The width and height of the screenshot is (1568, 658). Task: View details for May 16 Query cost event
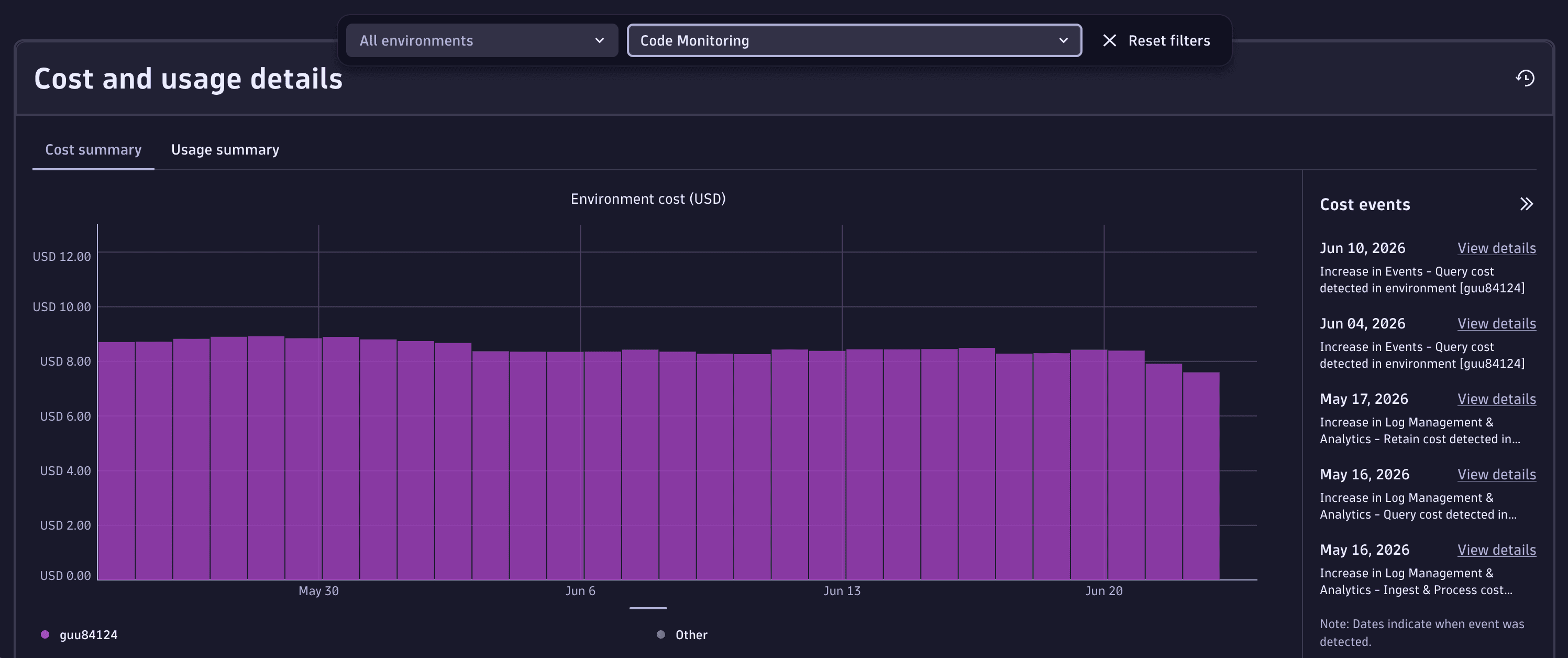[x=1496, y=474]
